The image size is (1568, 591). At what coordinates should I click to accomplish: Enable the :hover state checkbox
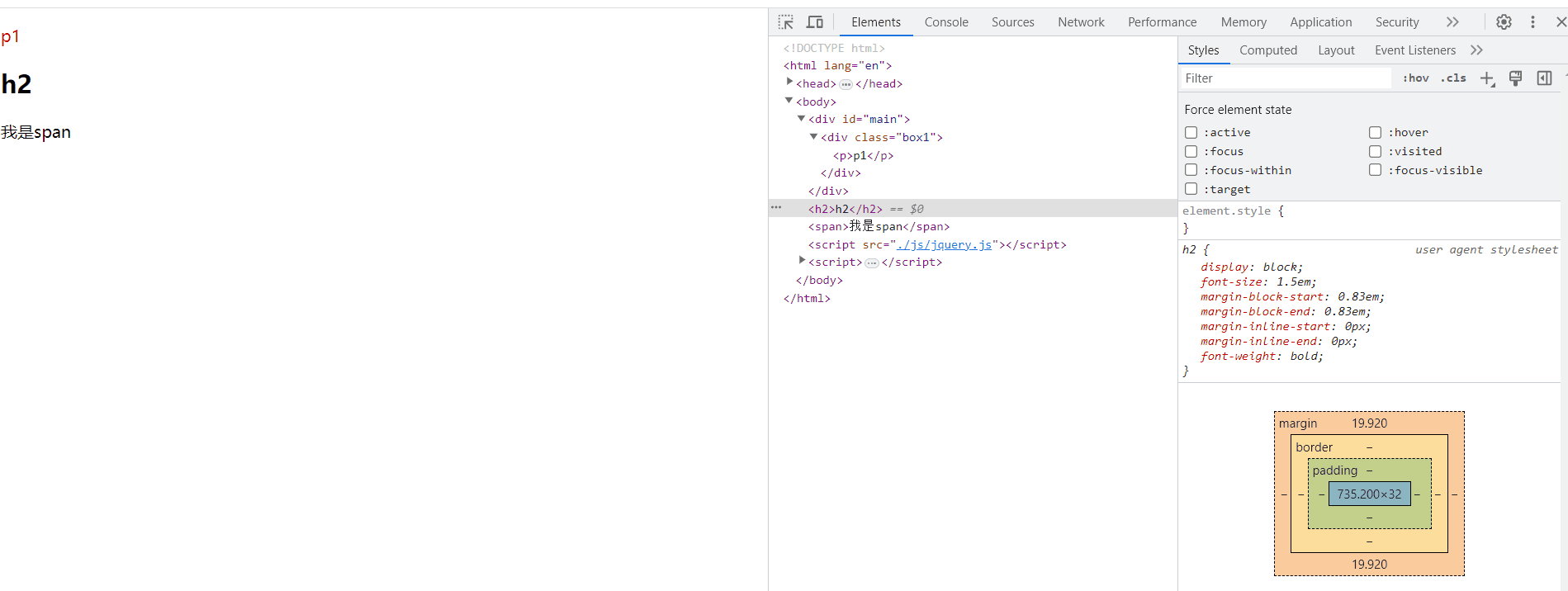[1375, 132]
